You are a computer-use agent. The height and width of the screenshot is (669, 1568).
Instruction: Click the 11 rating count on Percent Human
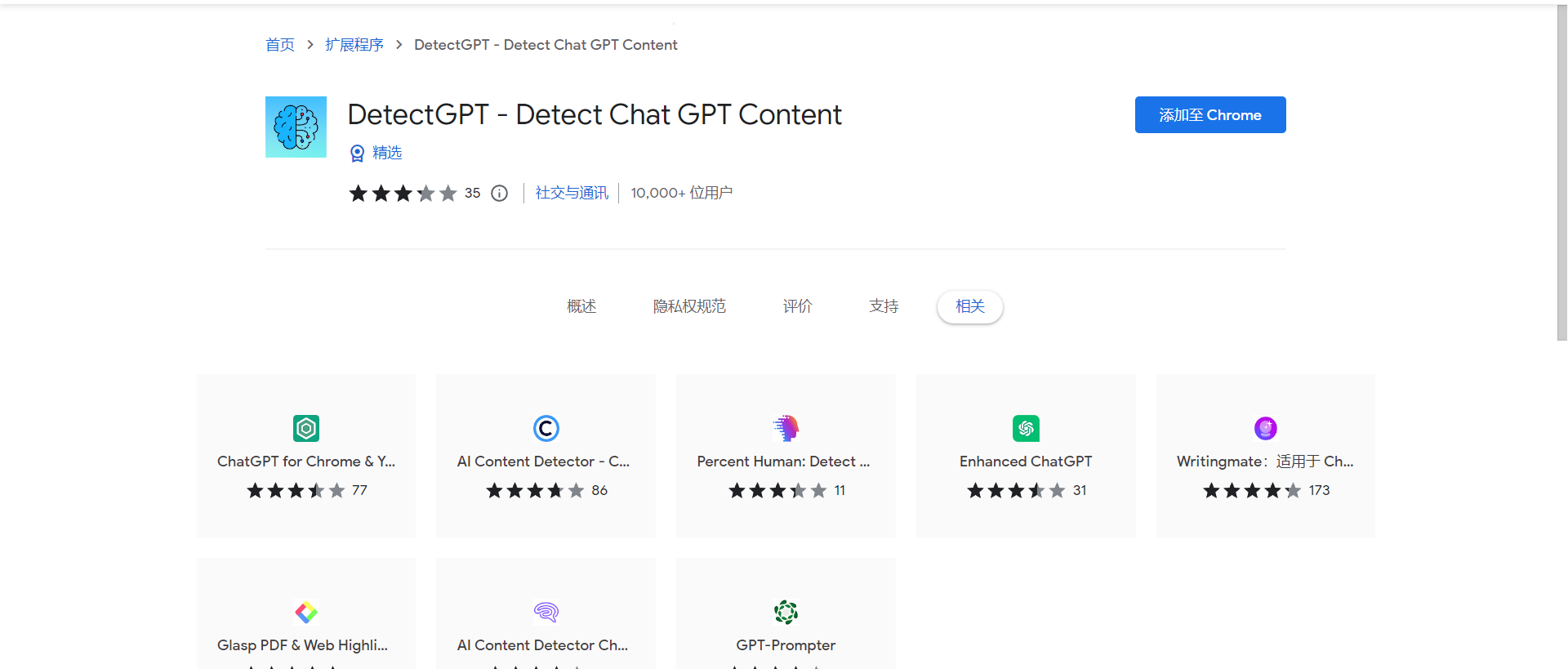840,490
